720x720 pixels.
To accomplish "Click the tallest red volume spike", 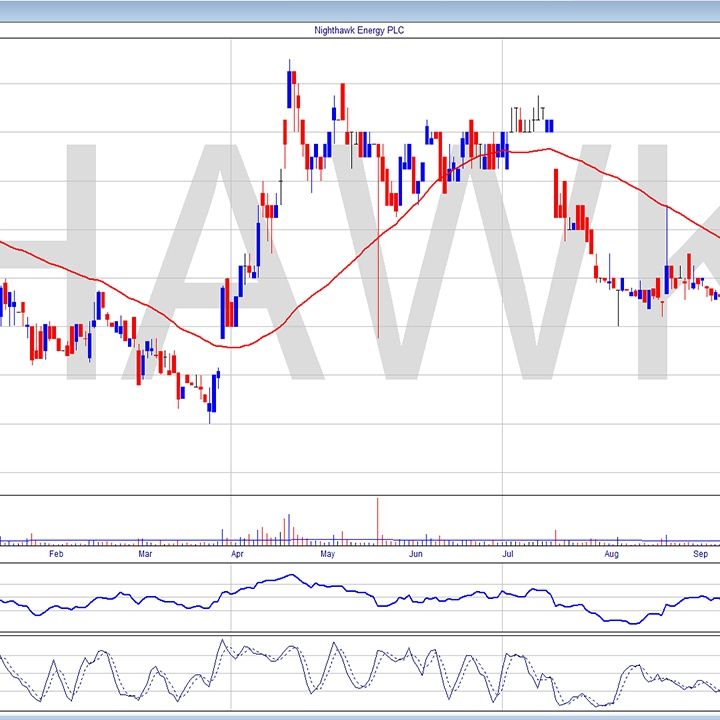I will pos(378,520).
